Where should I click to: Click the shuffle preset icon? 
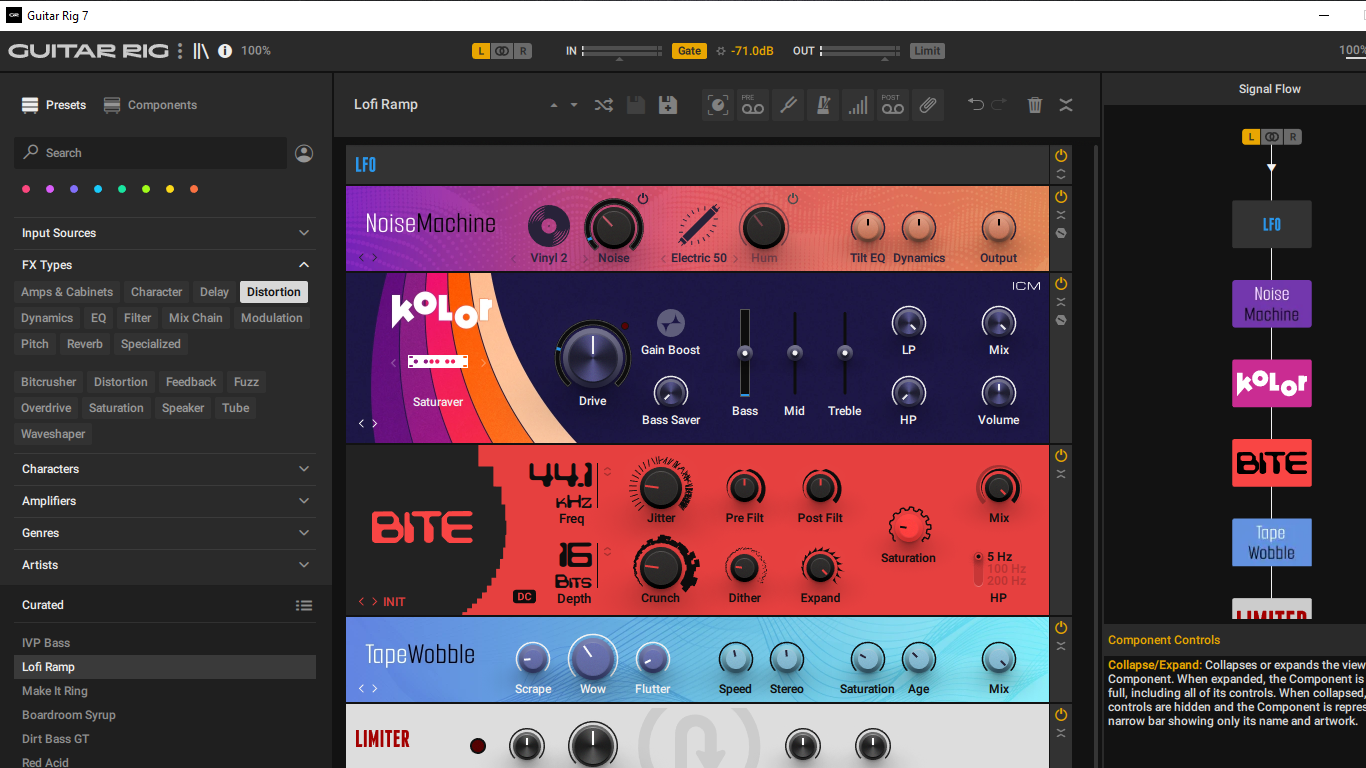coord(603,105)
